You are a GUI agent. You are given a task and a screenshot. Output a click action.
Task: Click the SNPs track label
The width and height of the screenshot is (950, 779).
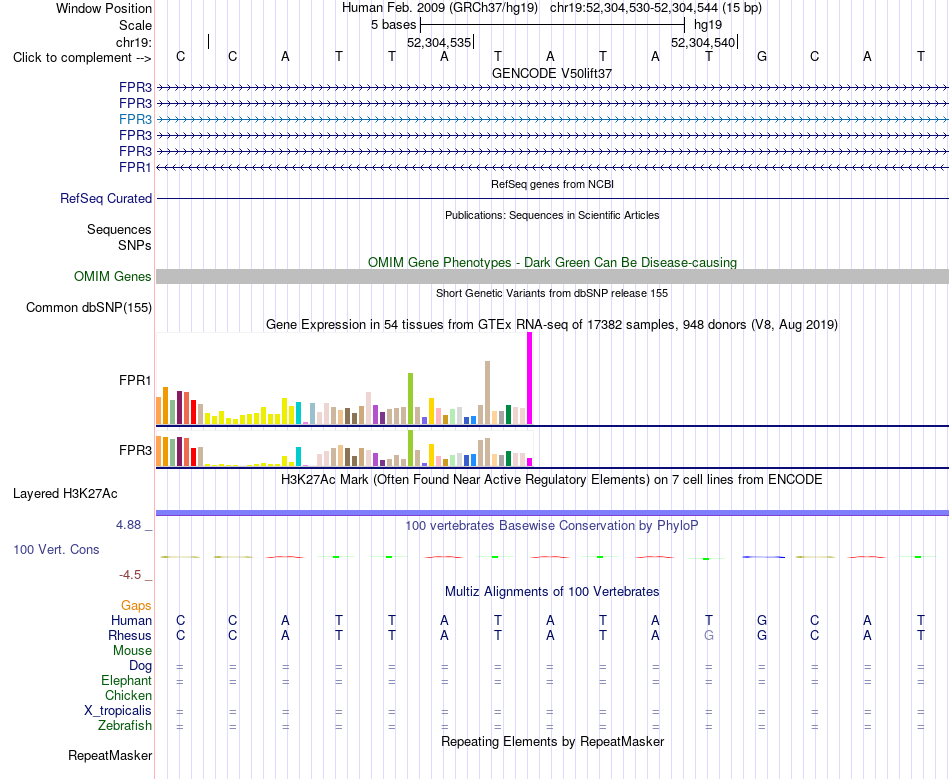tap(135, 245)
